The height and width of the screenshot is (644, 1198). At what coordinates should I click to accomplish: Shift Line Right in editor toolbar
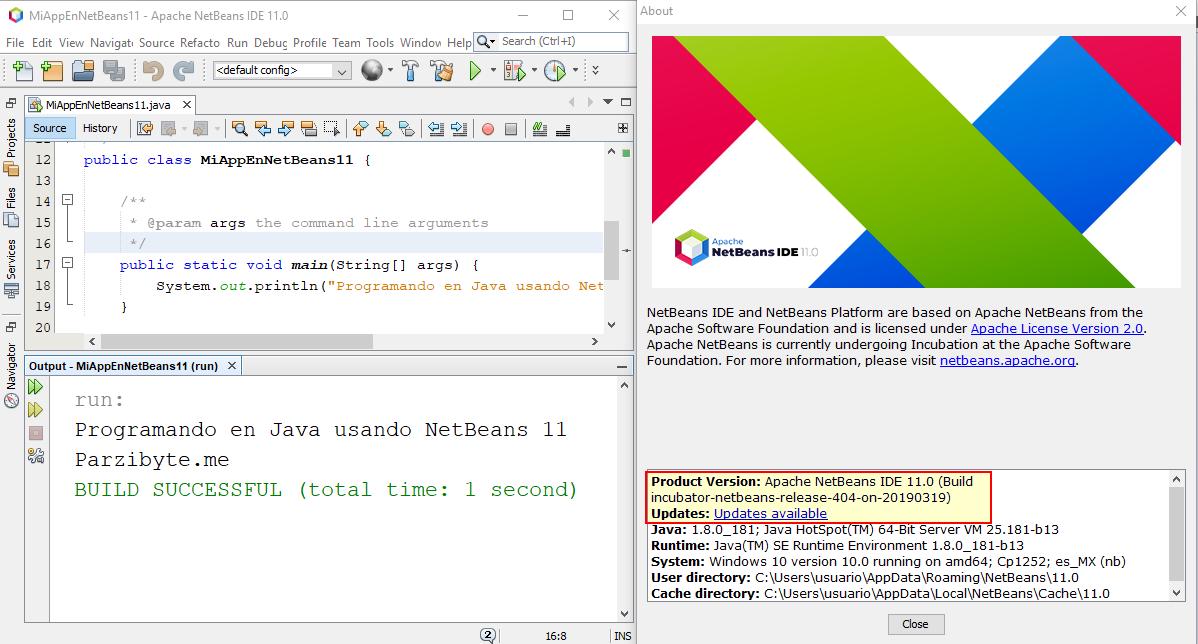458,129
